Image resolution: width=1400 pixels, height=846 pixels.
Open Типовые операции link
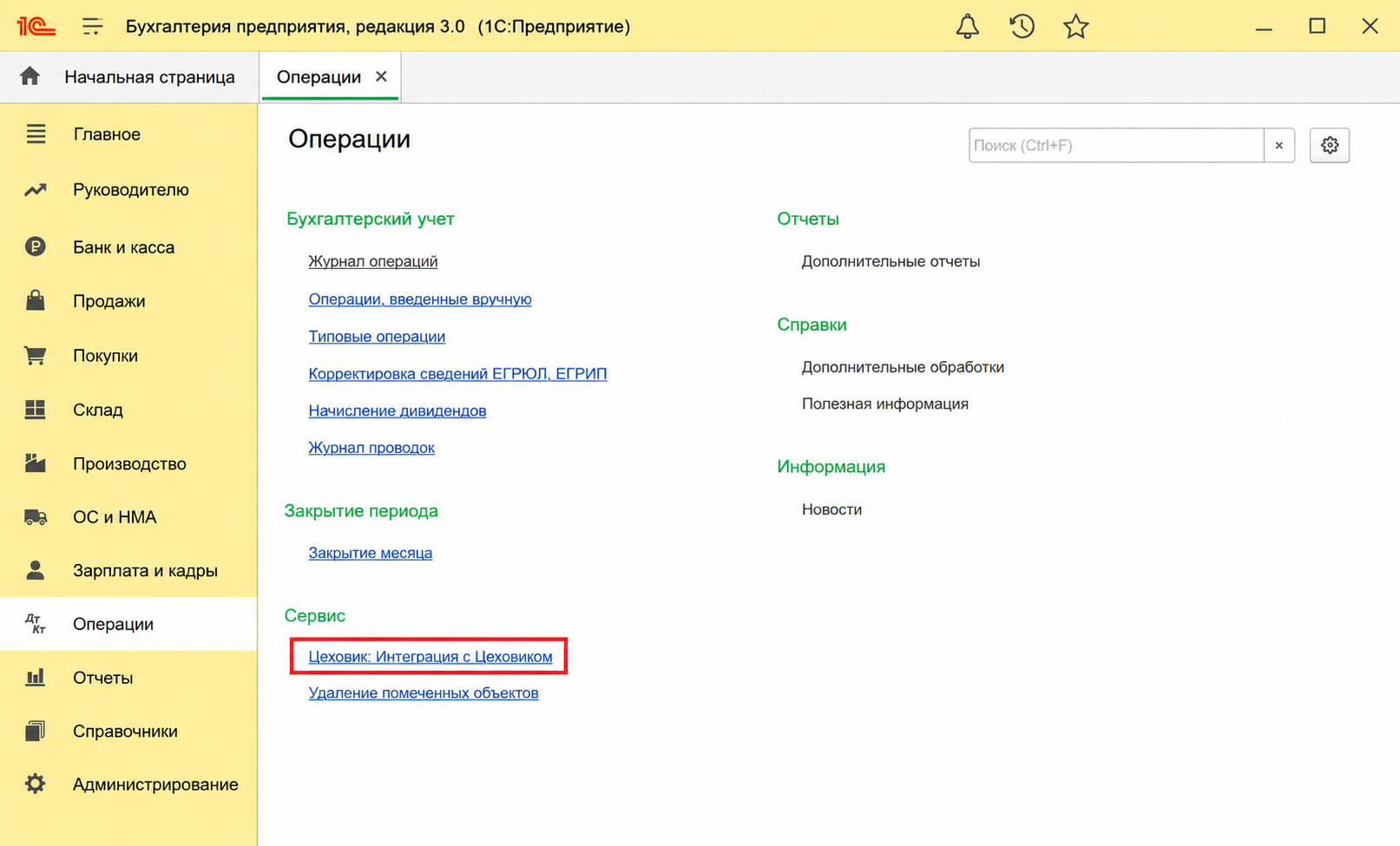pos(377,337)
